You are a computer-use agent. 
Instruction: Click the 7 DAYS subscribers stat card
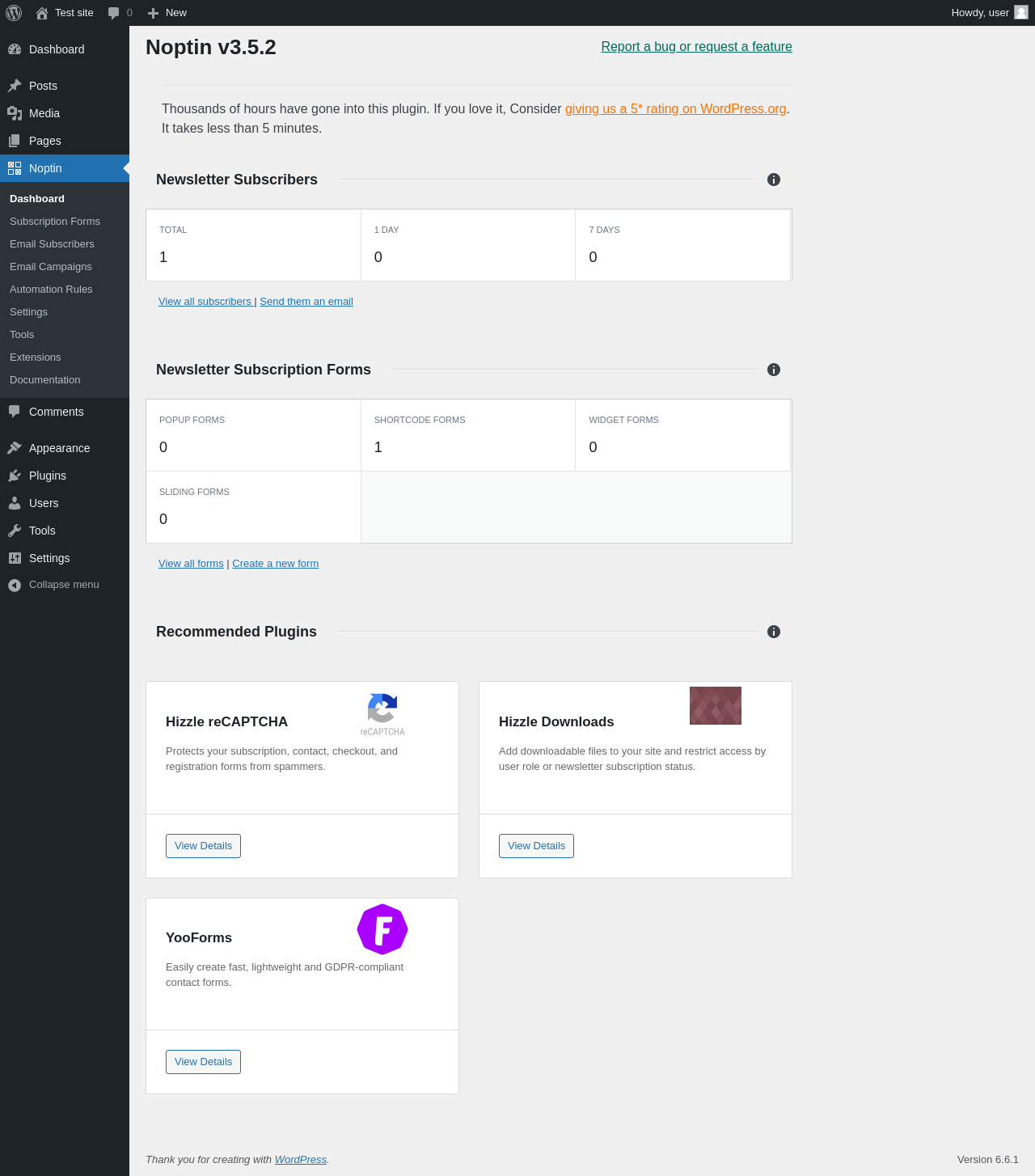point(682,245)
